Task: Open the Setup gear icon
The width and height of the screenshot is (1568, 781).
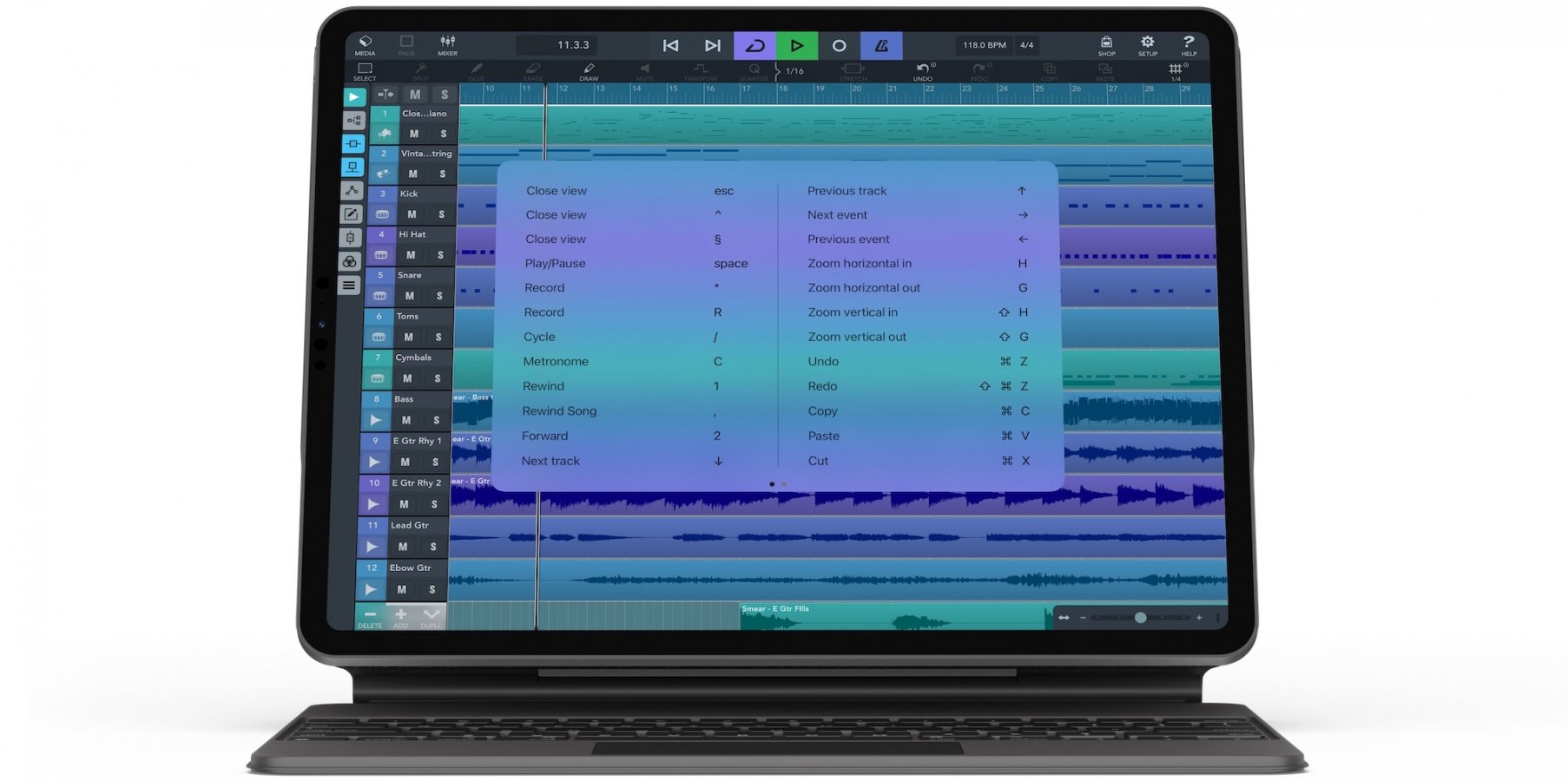Action: click(x=1147, y=43)
